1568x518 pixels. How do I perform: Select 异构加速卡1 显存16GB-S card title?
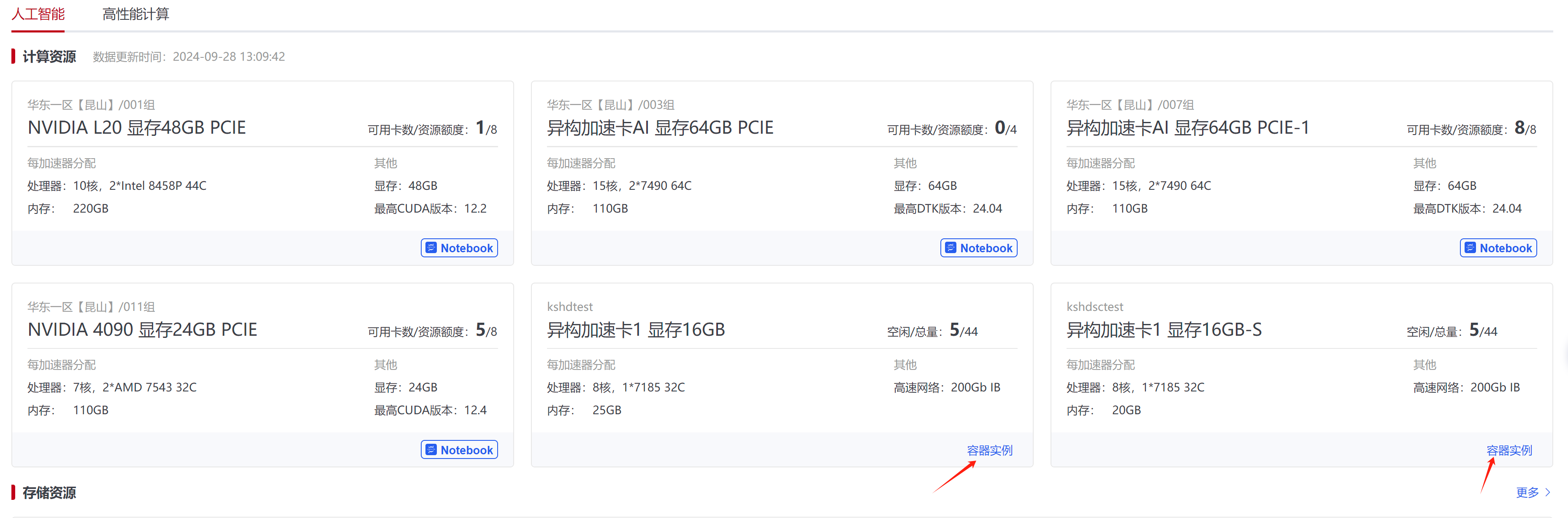click(x=1164, y=329)
